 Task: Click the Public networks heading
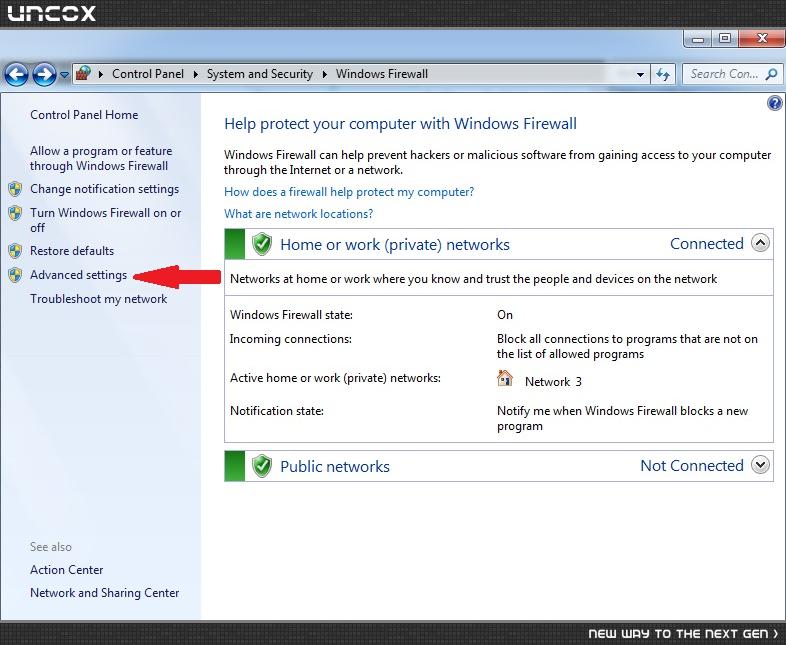(x=335, y=467)
